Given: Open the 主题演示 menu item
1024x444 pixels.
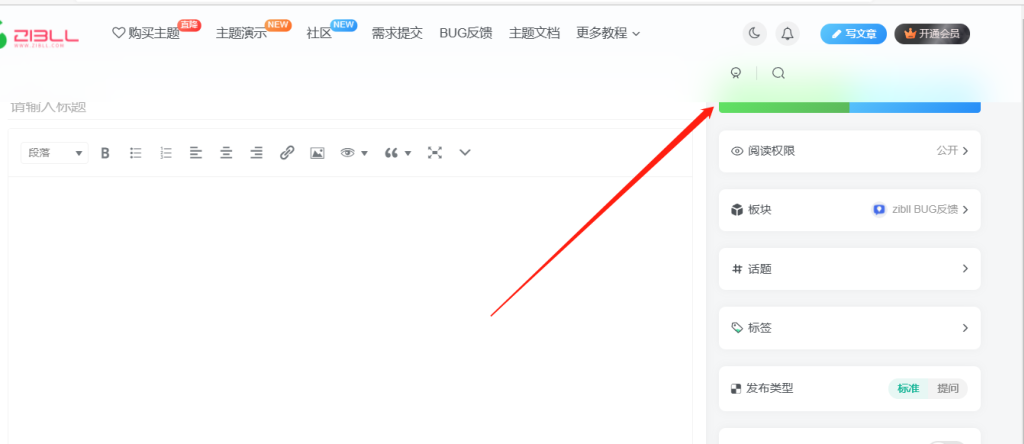Looking at the screenshot, I should [x=241, y=33].
